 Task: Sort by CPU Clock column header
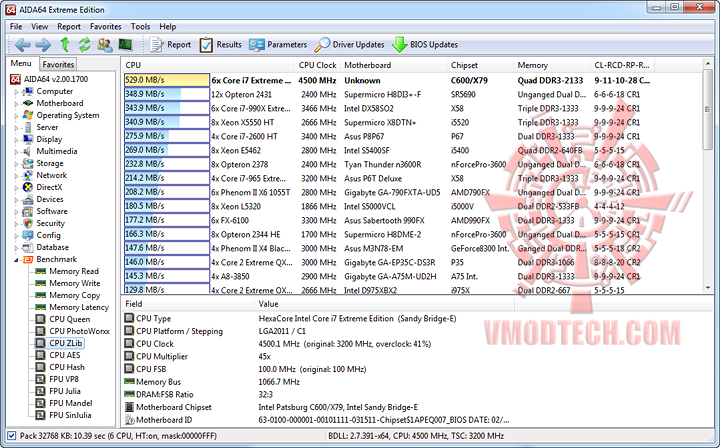click(x=318, y=65)
